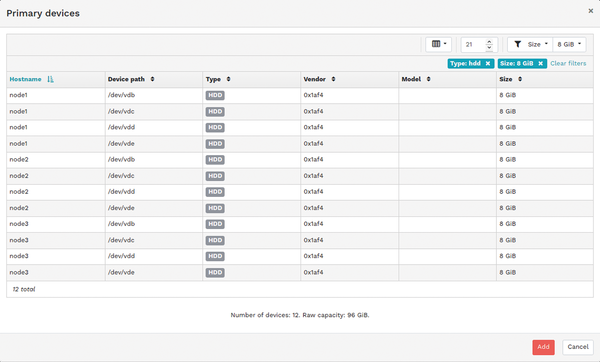Remove the Type: hdd filter tag
The image size is (600, 362).
click(x=488, y=64)
